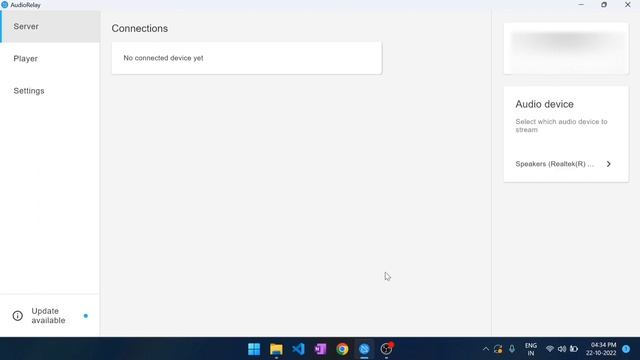Click the Connections heading
The image size is (640, 360).
pyautogui.click(x=140, y=29)
